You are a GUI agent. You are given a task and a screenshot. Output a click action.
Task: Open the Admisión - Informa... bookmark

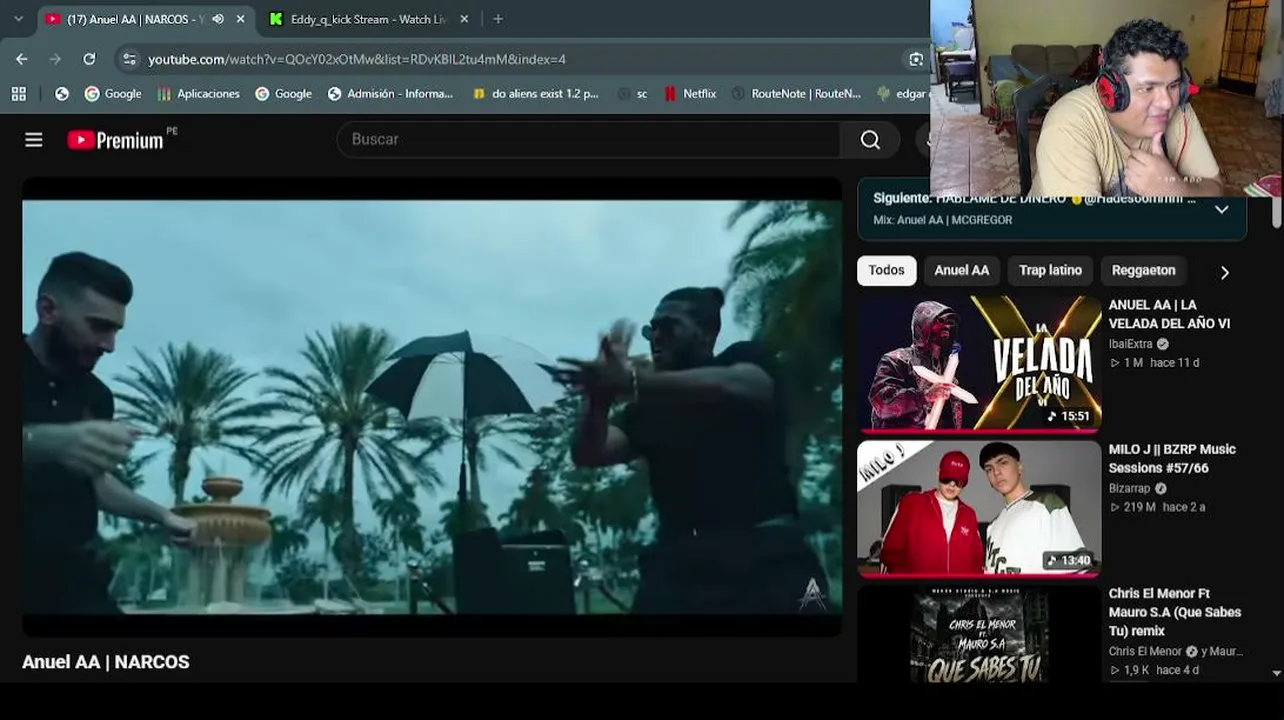(x=390, y=93)
